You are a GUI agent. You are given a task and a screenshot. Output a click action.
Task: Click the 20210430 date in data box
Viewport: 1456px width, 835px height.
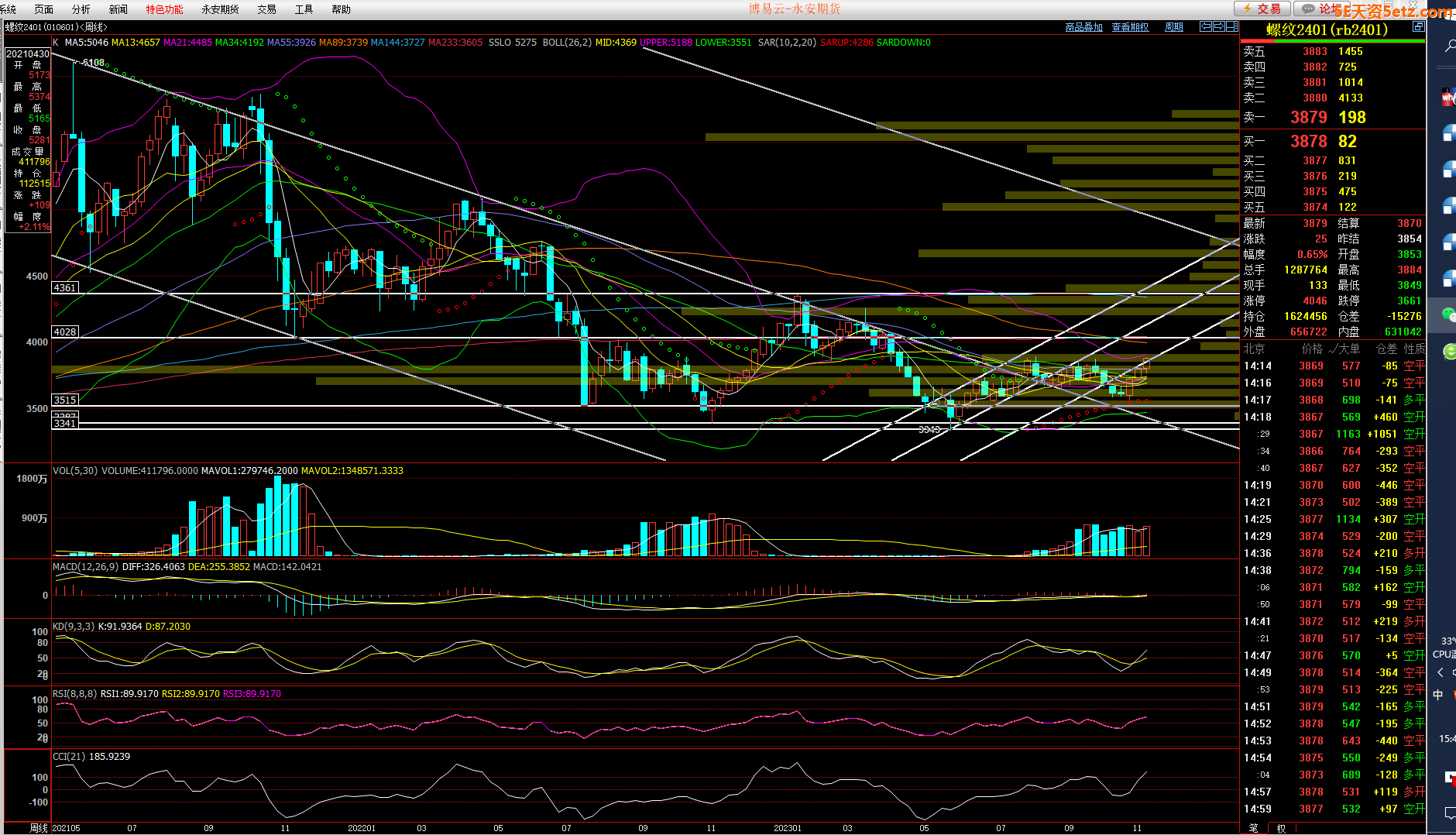point(28,54)
